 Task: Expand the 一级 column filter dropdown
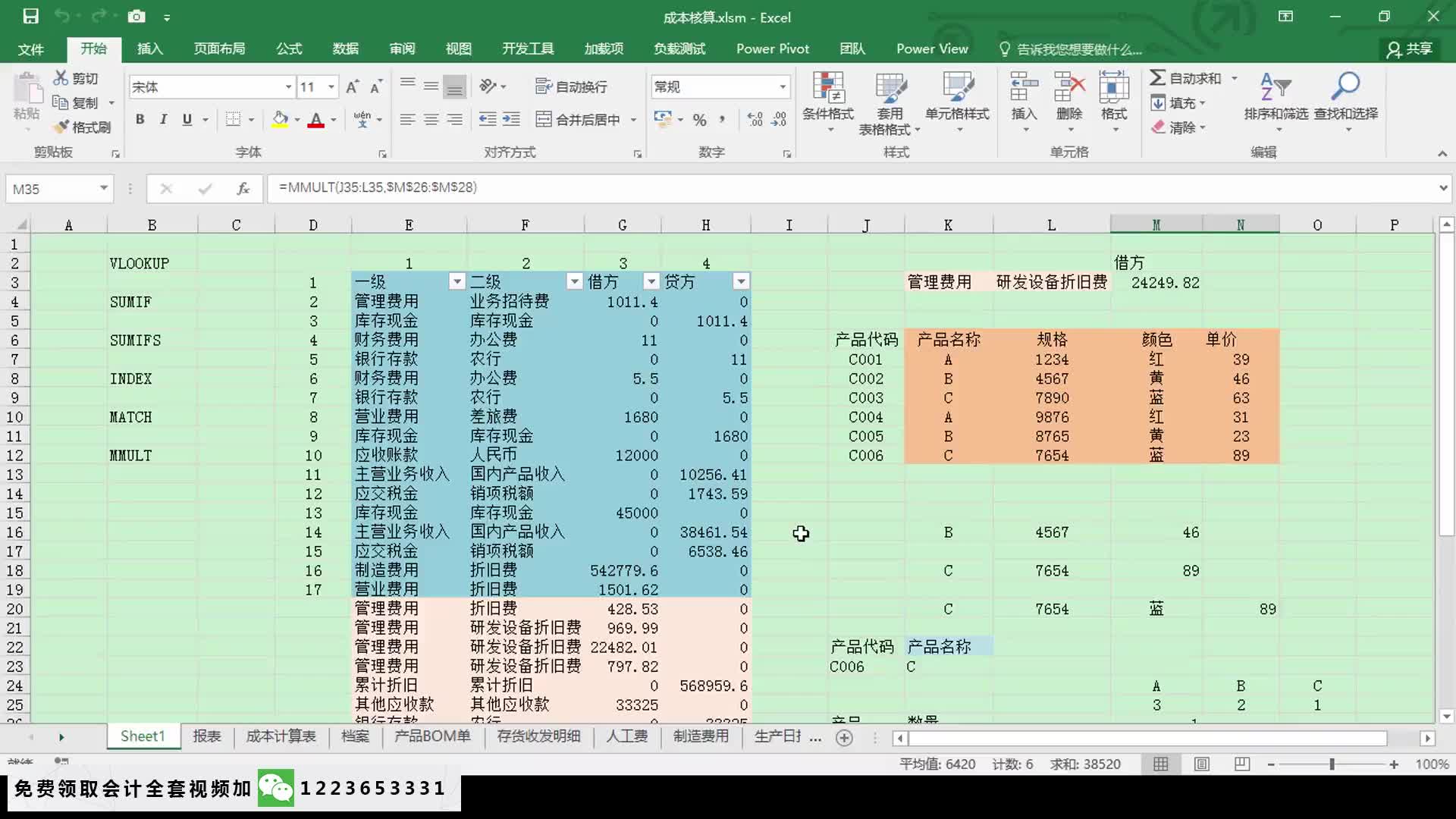pyautogui.click(x=457, y=282)
